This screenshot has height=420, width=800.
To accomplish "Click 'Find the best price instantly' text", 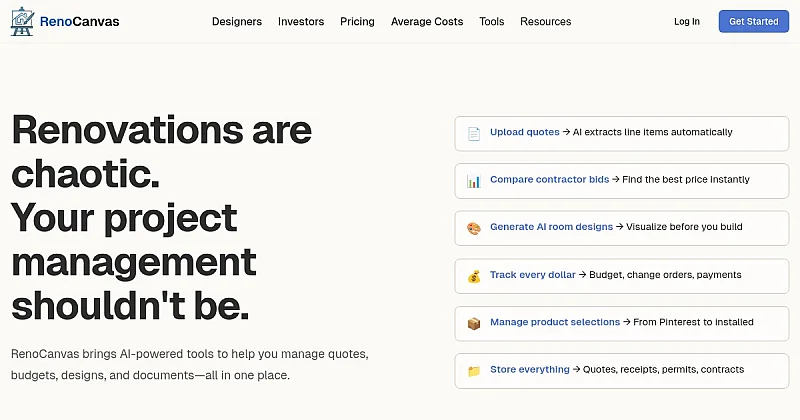I will [x=686, y=179].
